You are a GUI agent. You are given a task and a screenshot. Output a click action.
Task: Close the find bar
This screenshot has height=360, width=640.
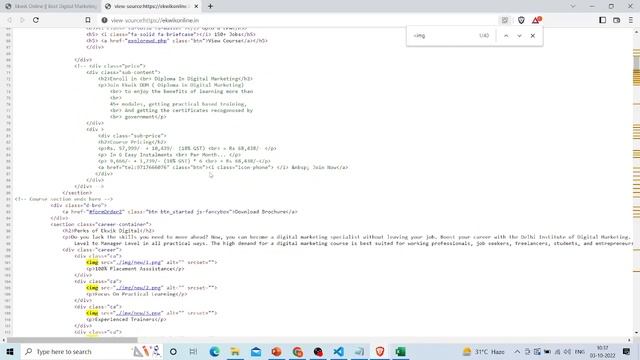tap(533, 36)
